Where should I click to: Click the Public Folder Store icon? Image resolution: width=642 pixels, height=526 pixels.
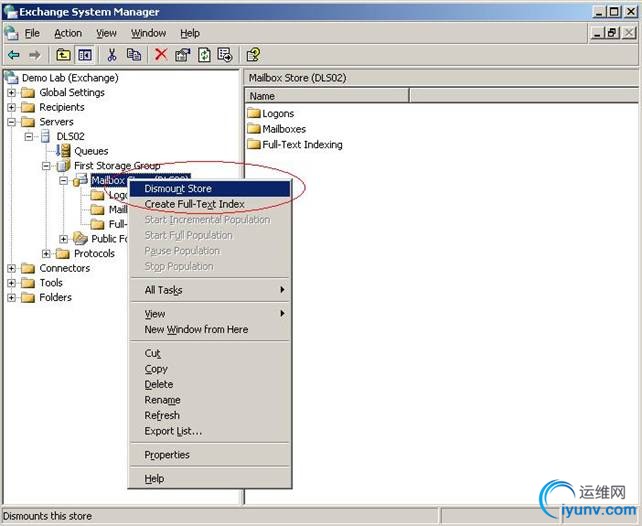point(80,238)
